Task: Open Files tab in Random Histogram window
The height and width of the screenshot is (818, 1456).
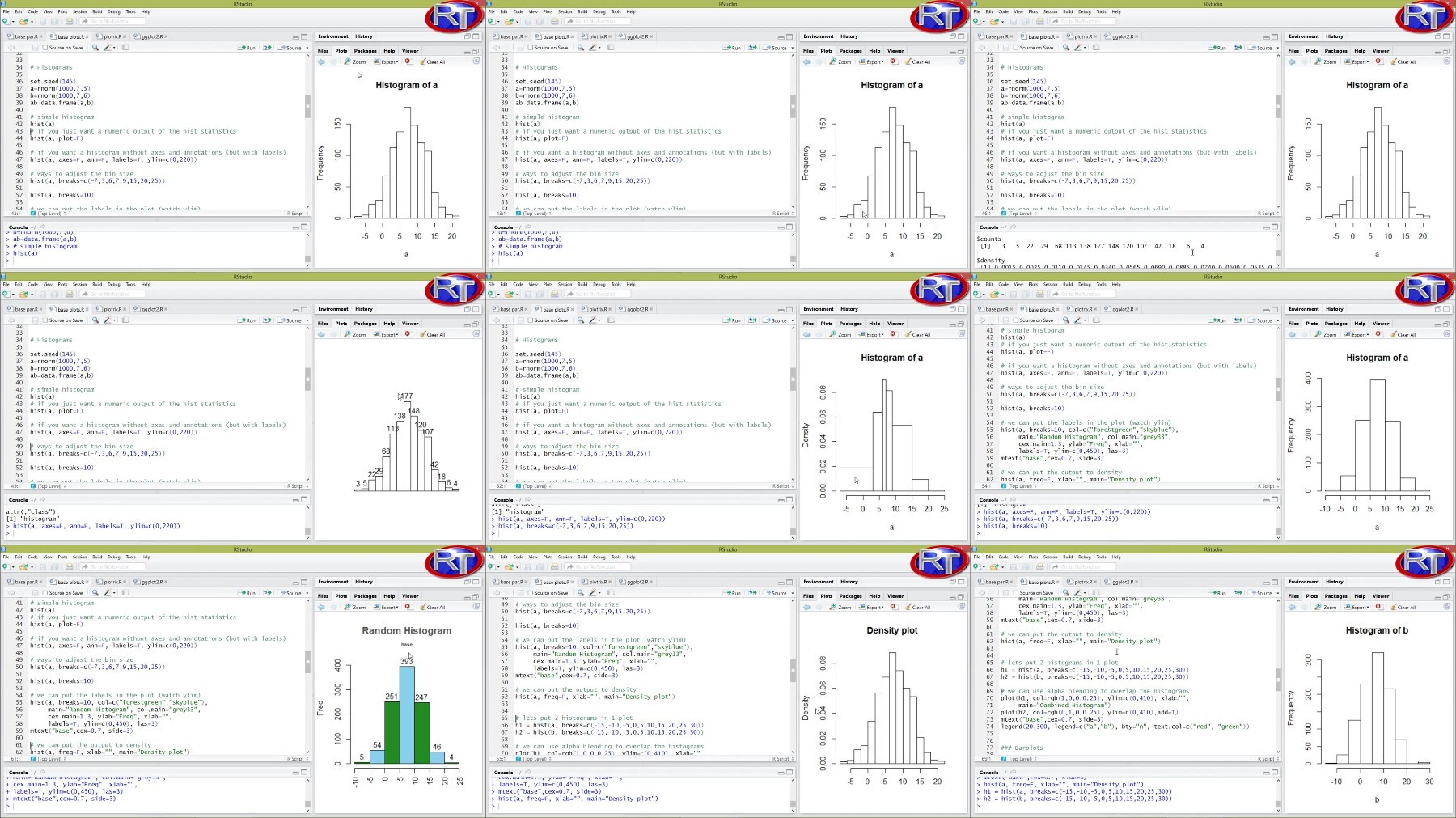Action: pyautogui.click(x=323, y=596)
